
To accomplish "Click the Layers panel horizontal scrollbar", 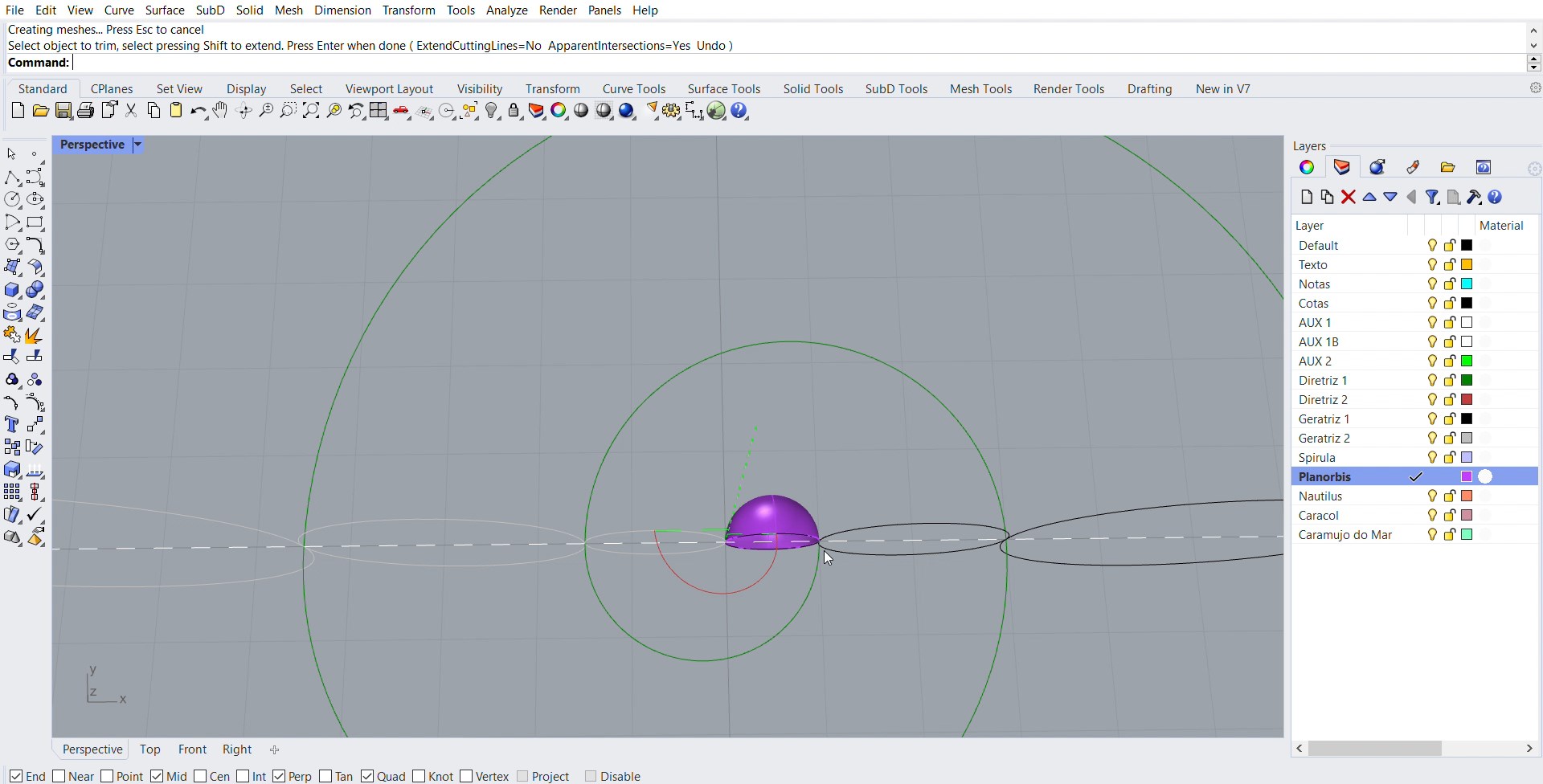I will (x=1374, y=749).
